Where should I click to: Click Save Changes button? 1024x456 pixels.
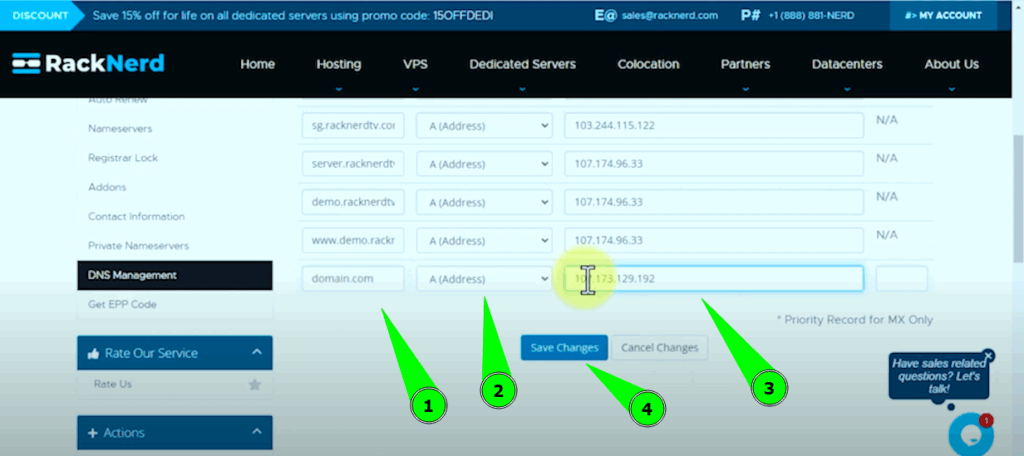point(564,348)
